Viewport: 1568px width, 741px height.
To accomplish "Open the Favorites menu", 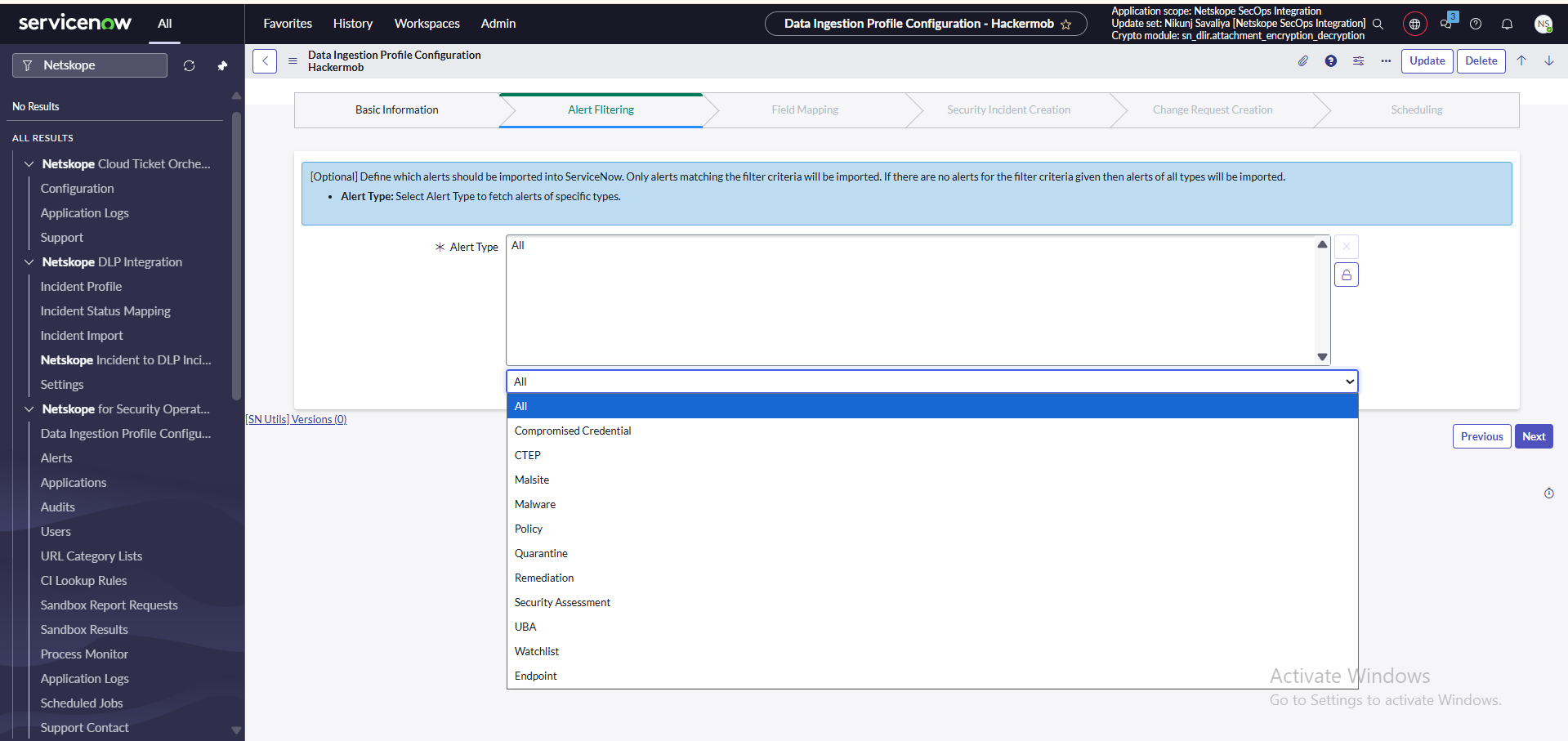I will click(x=288, y=24).
